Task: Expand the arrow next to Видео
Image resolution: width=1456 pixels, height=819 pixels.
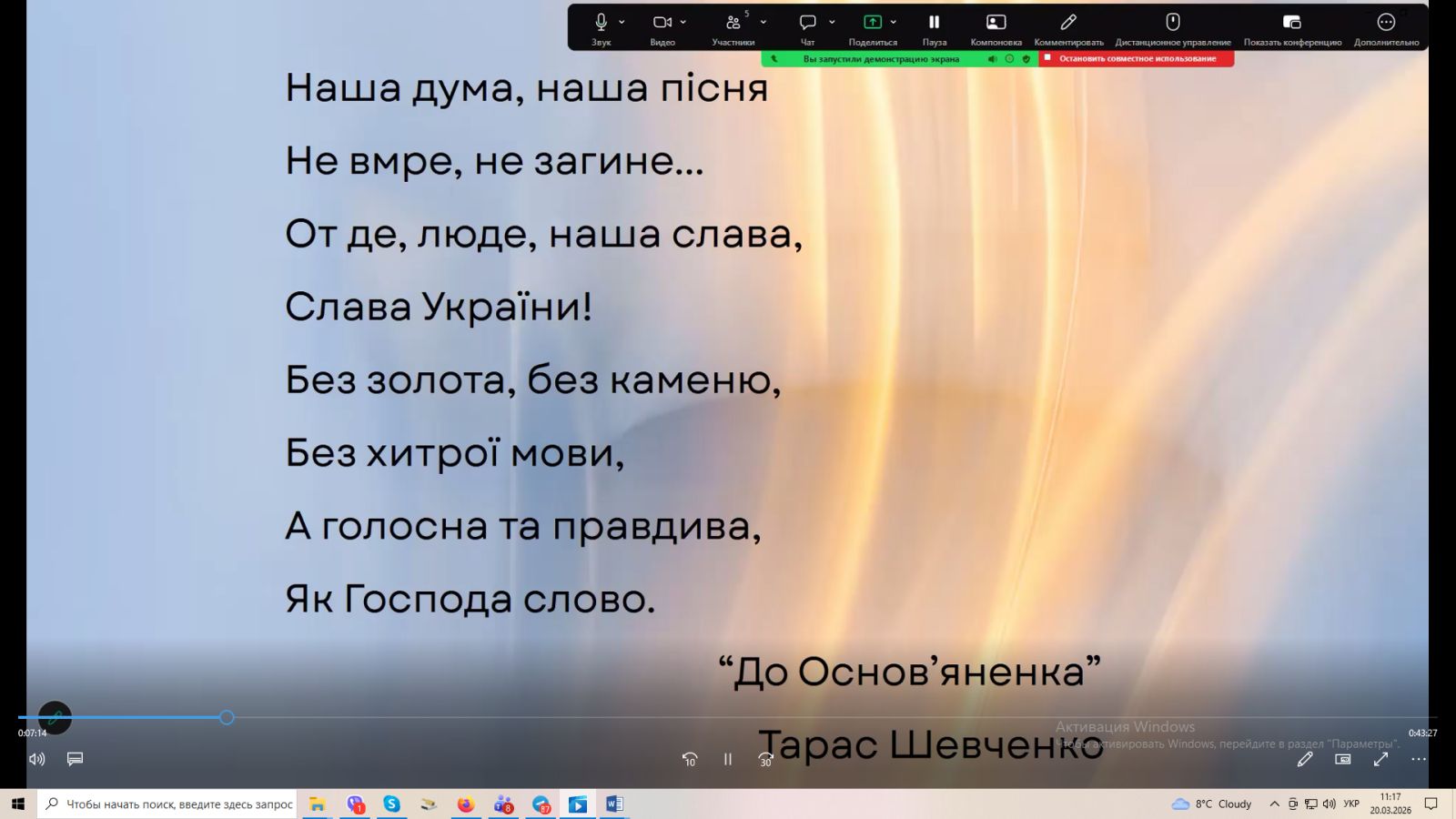Action: point(683,22)
